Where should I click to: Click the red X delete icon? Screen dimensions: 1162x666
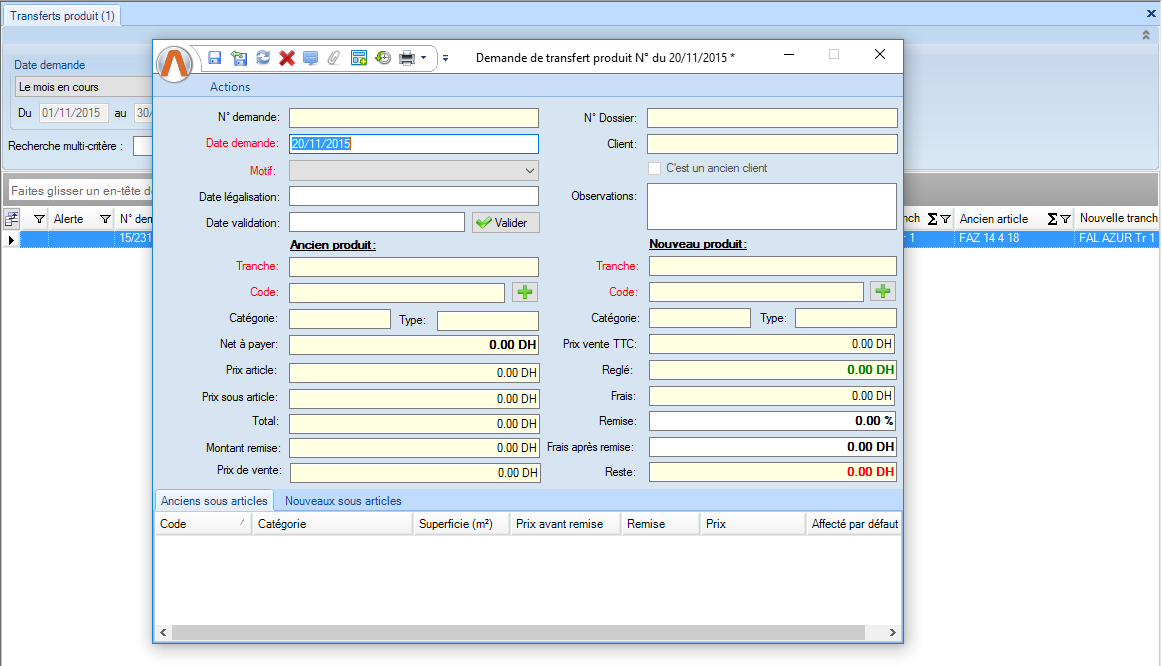pos(287,58)
